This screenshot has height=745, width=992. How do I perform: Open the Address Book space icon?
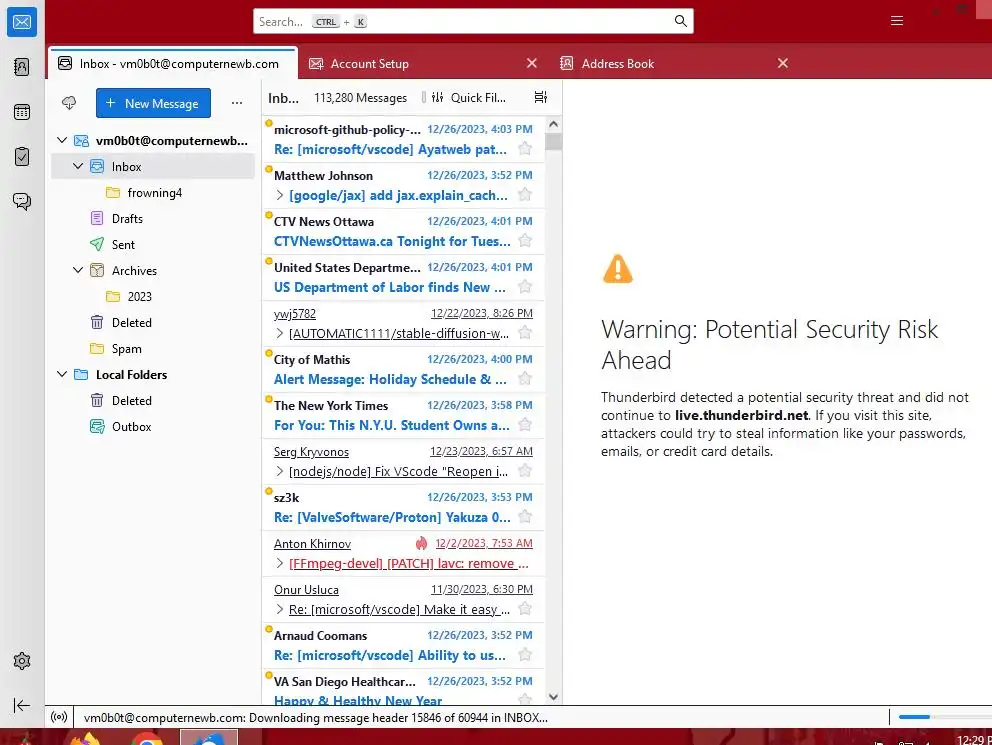(22, 67)
